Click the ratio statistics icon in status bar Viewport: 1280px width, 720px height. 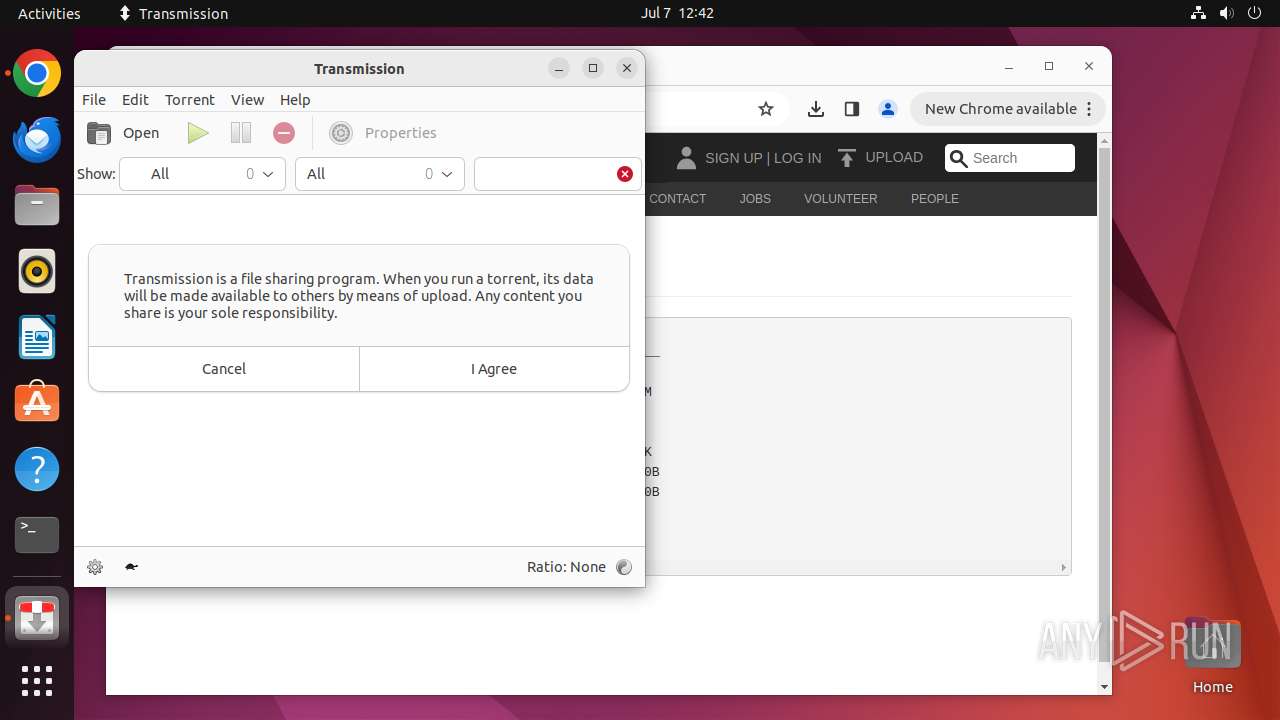(624, 567)
